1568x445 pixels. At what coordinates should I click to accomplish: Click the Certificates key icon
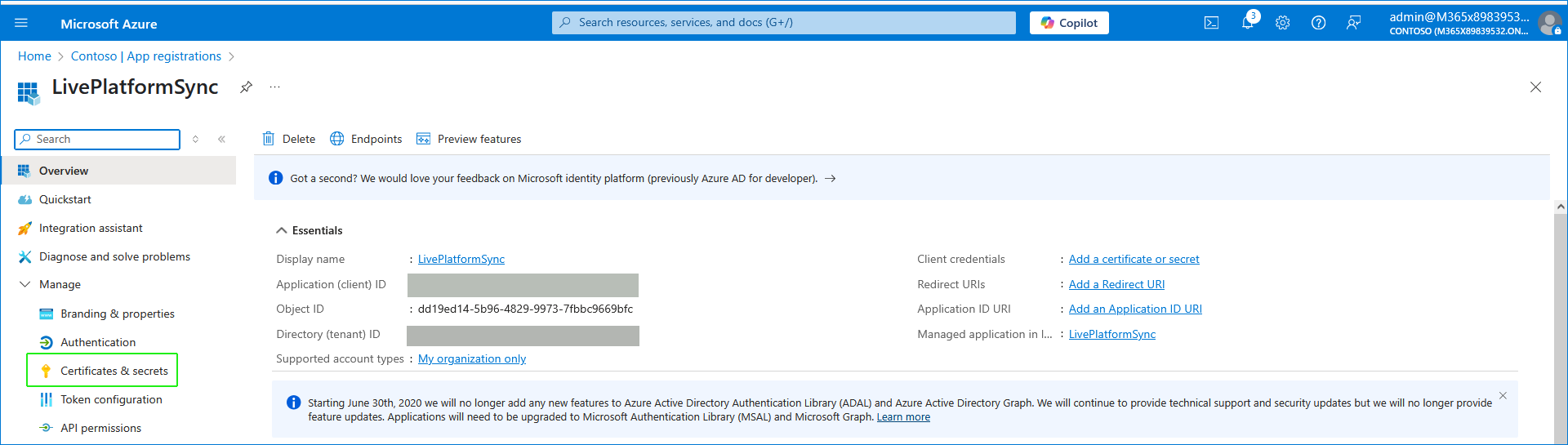coord(47,371)
